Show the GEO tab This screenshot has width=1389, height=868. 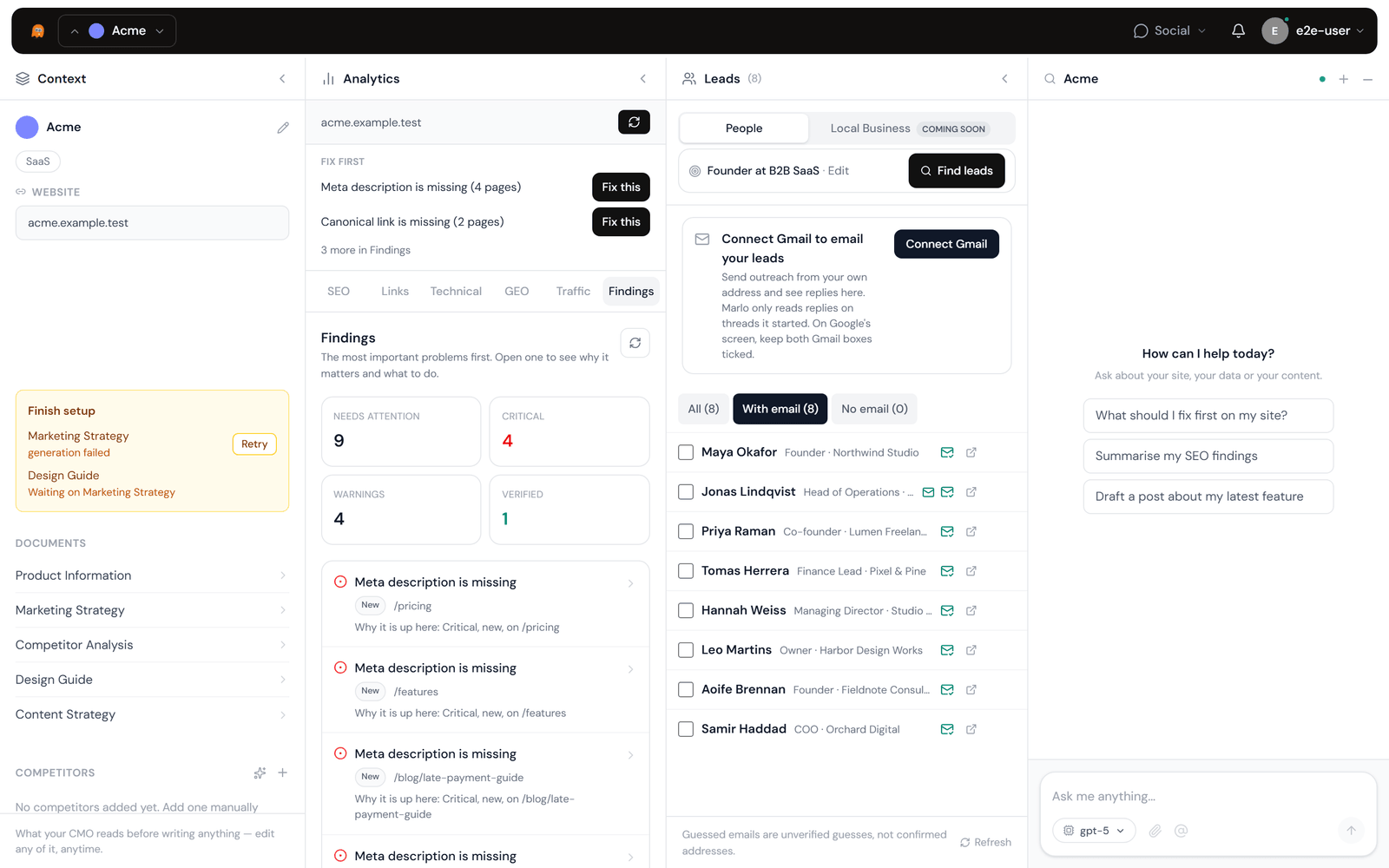pos(517,292)
